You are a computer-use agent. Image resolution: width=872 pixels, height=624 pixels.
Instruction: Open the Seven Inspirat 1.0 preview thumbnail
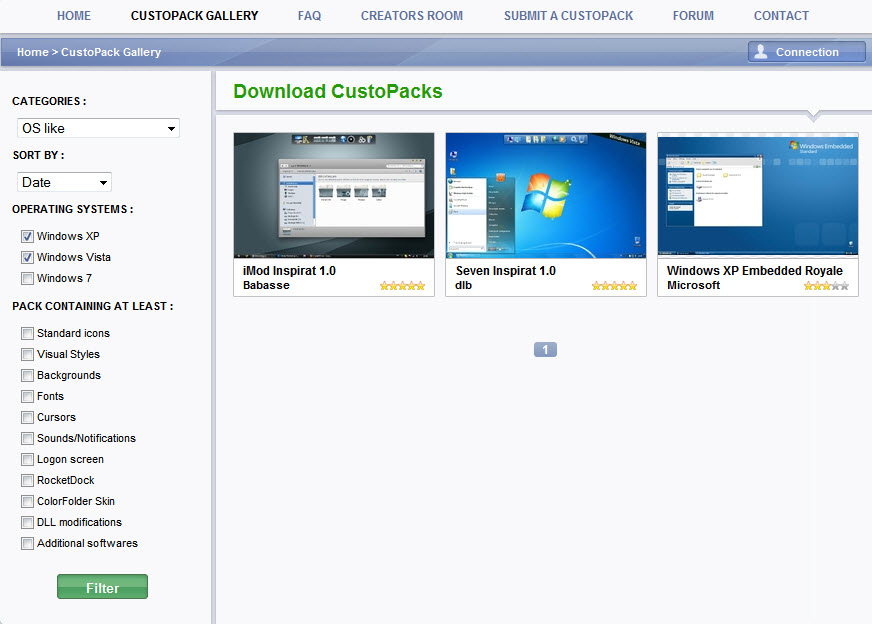(546, 196)
